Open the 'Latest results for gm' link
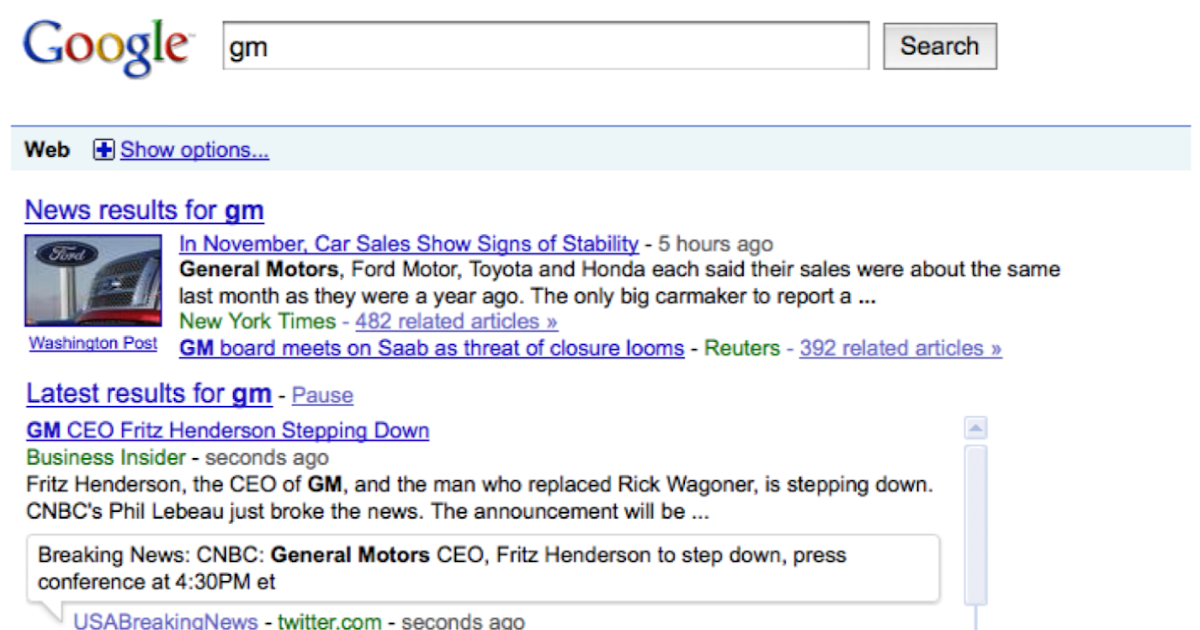Viewport: 1200px width, 630px height. 149,394
